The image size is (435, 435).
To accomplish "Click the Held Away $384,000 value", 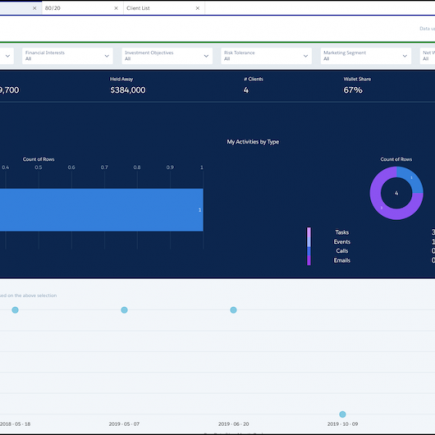I will (x=128, y=90).
